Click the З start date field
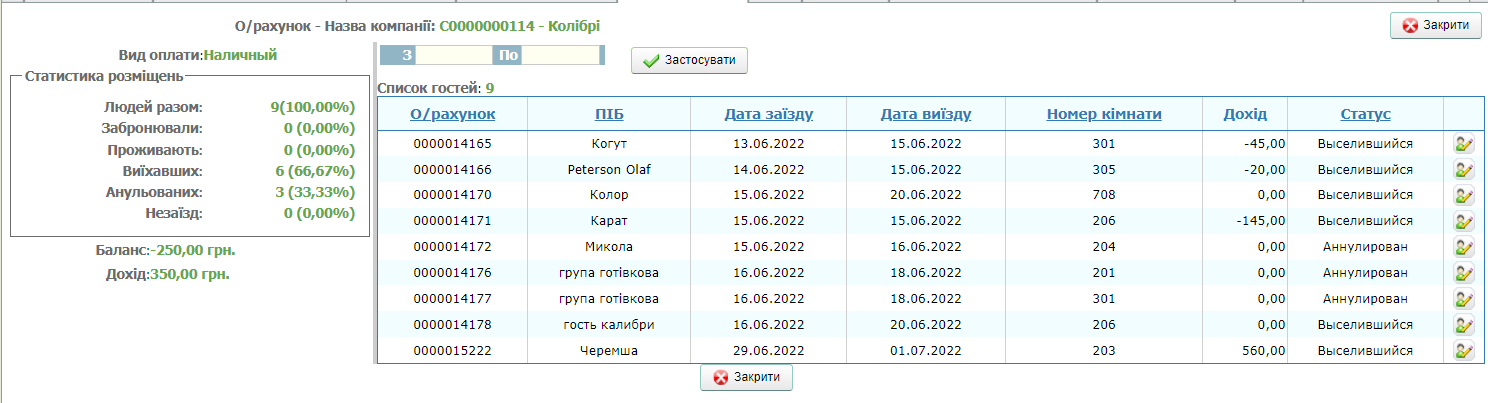1488x403 pixels. [454, 56]
